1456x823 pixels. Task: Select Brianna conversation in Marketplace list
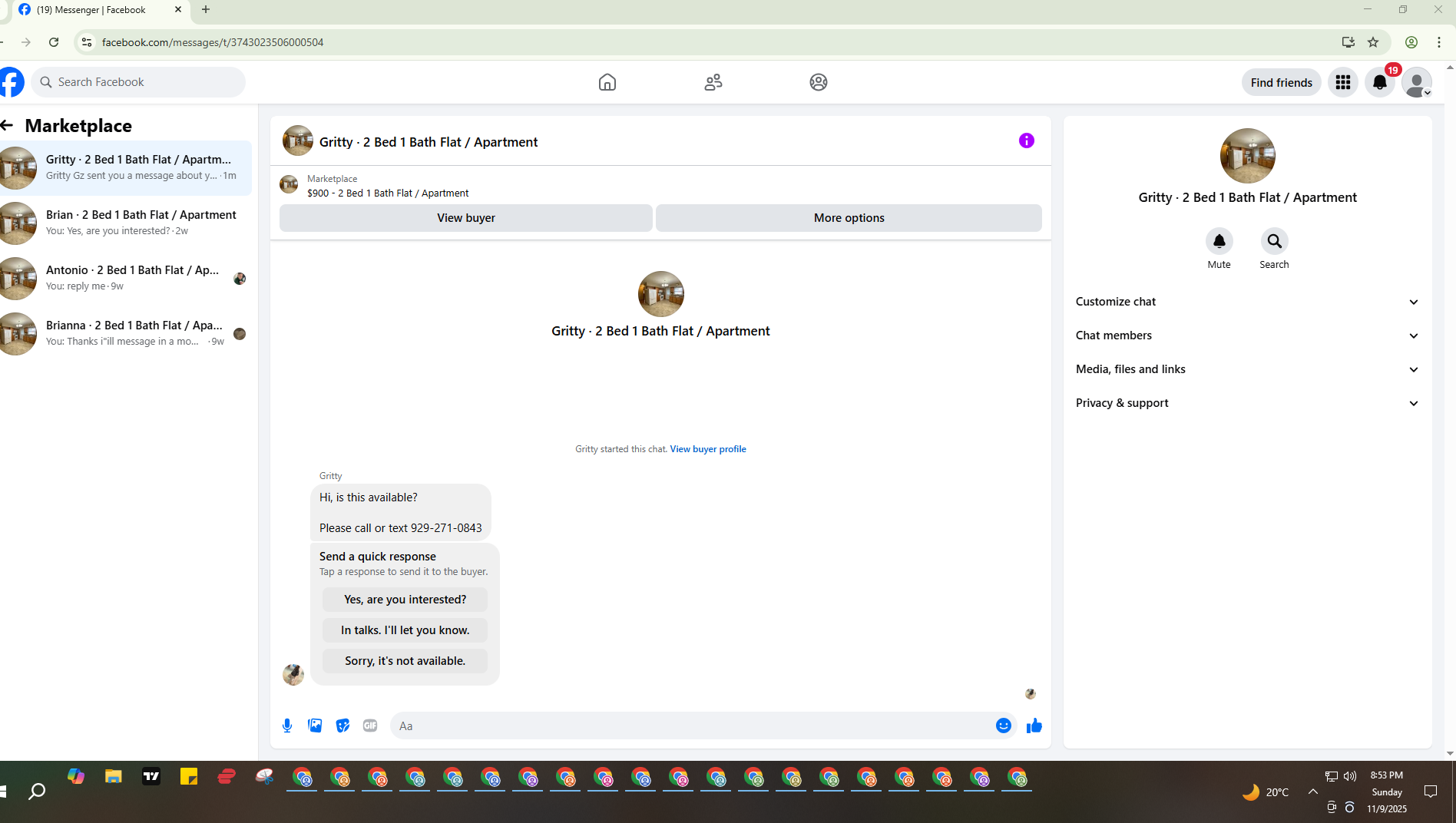click(x=126, y=333)
